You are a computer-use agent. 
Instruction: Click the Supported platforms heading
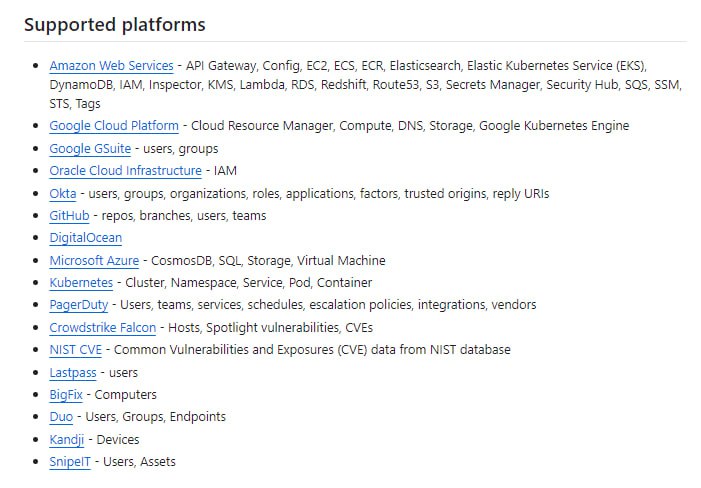click(114, 24)
